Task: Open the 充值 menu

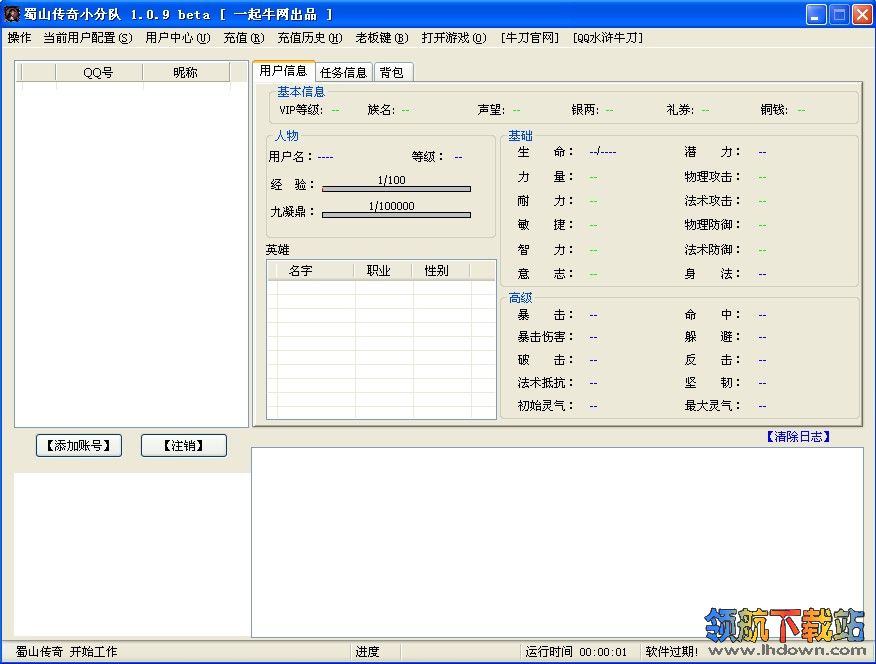Action: click(243, 38)
